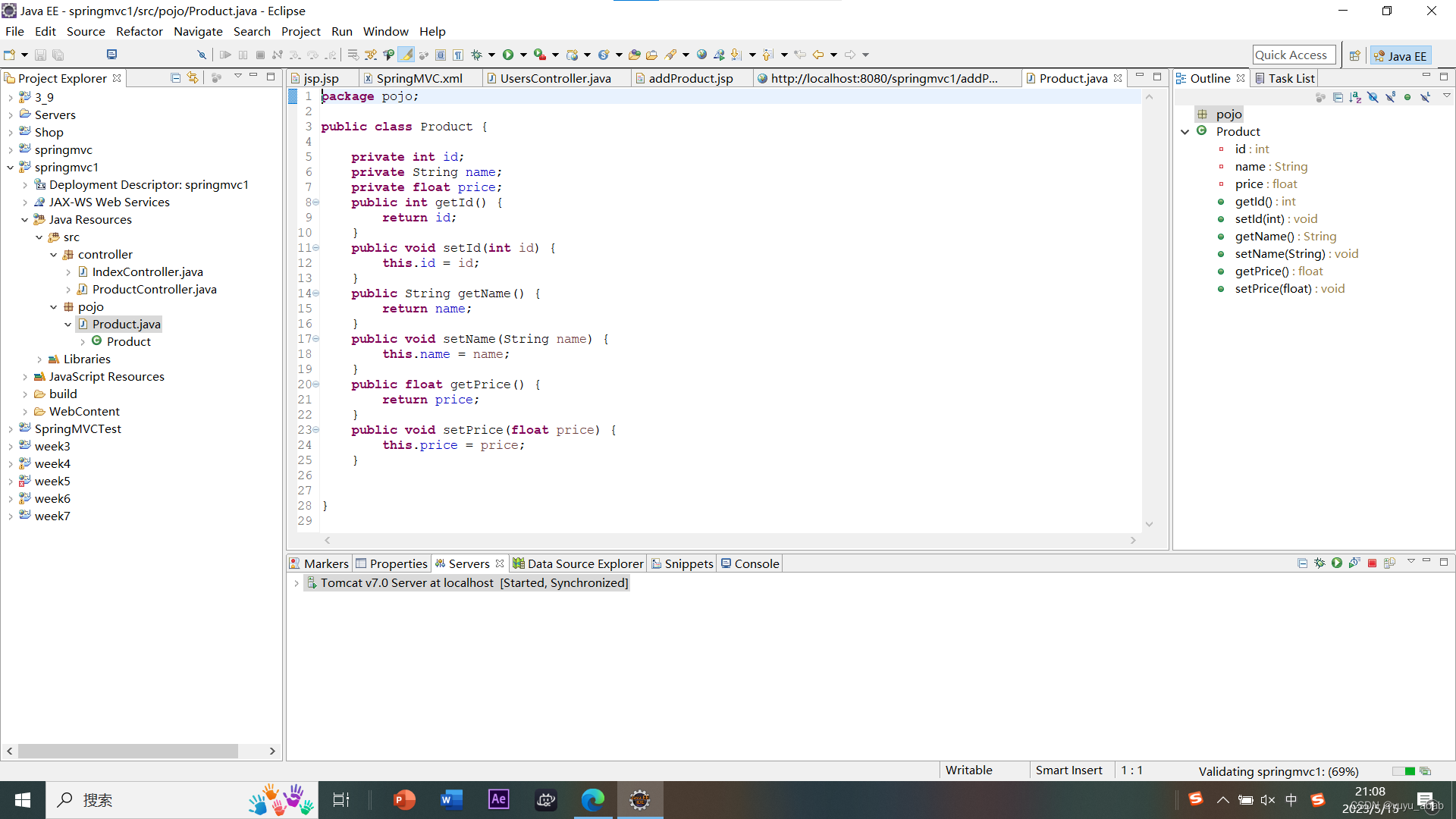Open a new web browser in the toolbar
This screenshot has height=819, width=1456.
tap(701, 55)
